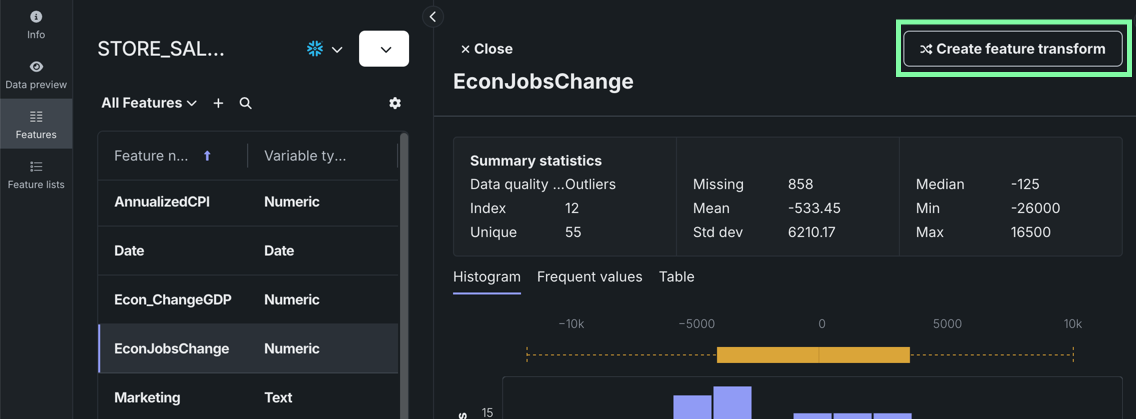Close the EconJobsChange detail panel
The width and height of the screenshot is (1136, 419).
486,49
